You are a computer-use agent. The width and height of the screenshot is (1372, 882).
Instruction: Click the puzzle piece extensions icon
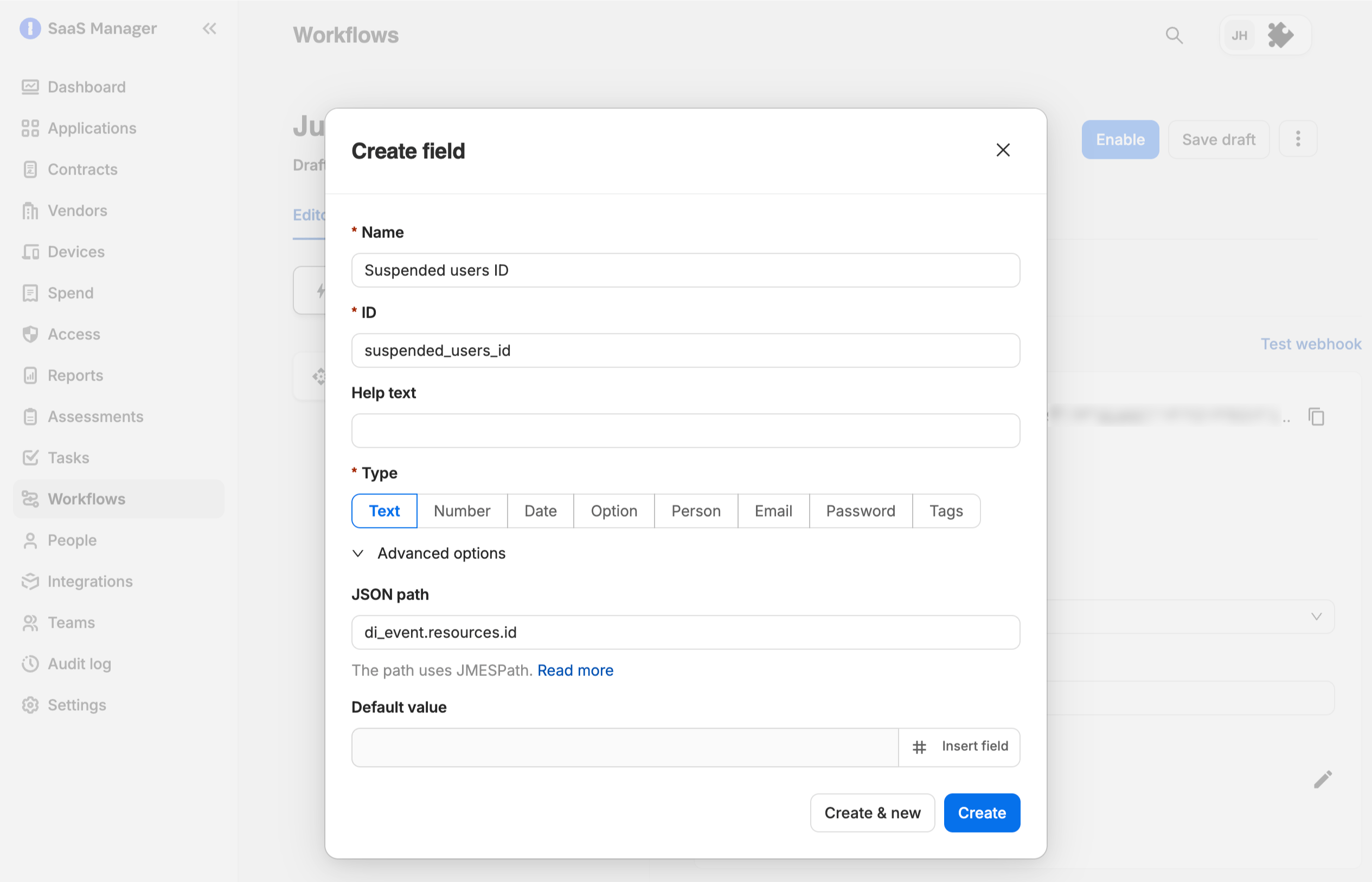coord(1280,36)
